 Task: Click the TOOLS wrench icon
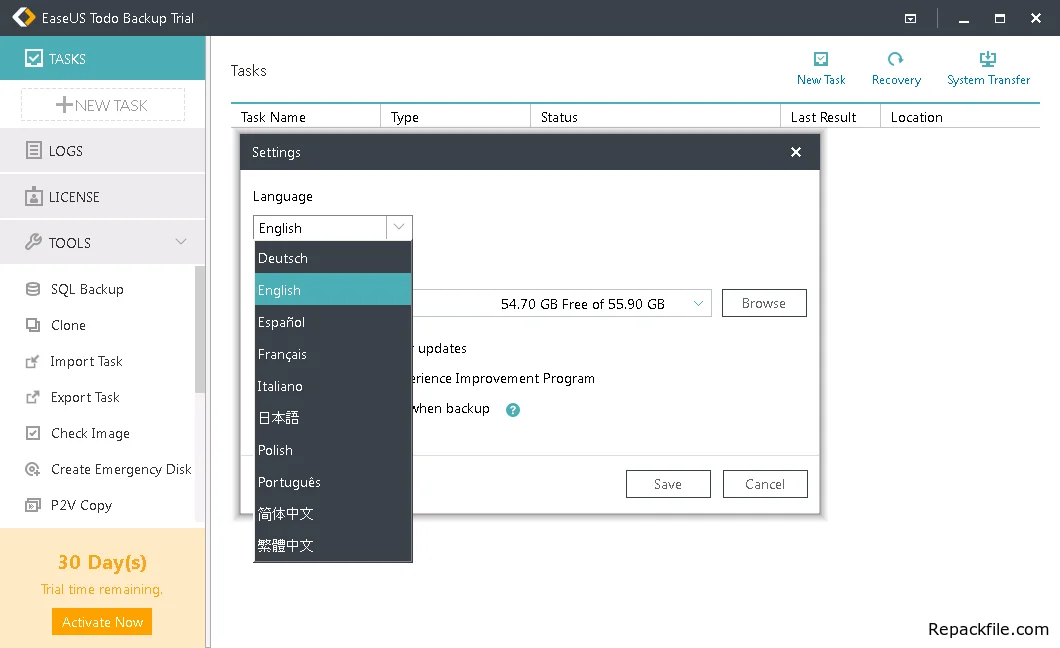pyautogui.click(x=33, y=242)
